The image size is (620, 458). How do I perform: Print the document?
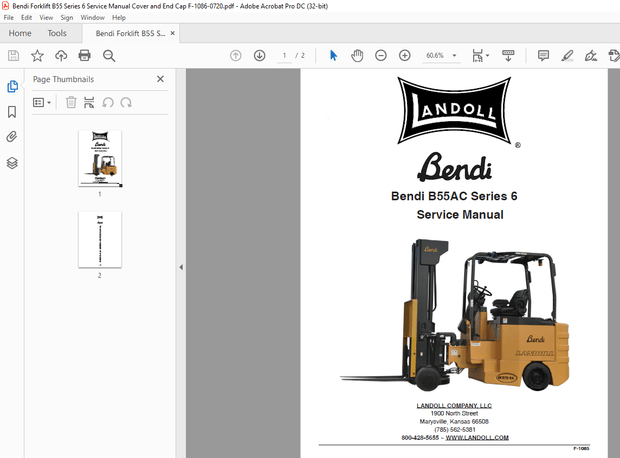[85, 56]
